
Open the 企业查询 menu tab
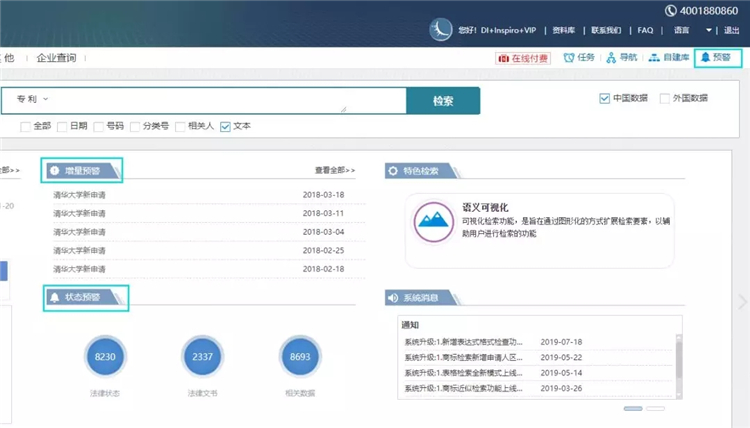point(56,58)
